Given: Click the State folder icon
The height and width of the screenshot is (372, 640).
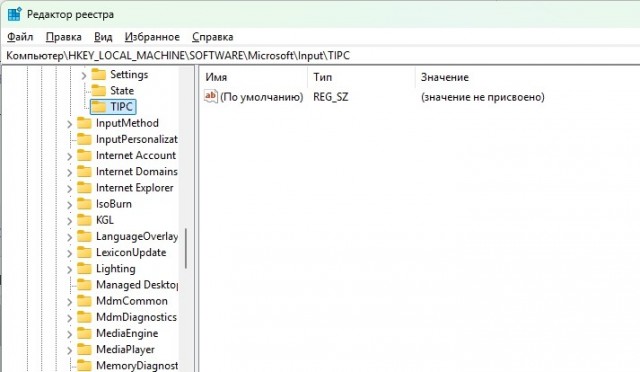Looking at the screenshot, I should [x=98, y=90].
